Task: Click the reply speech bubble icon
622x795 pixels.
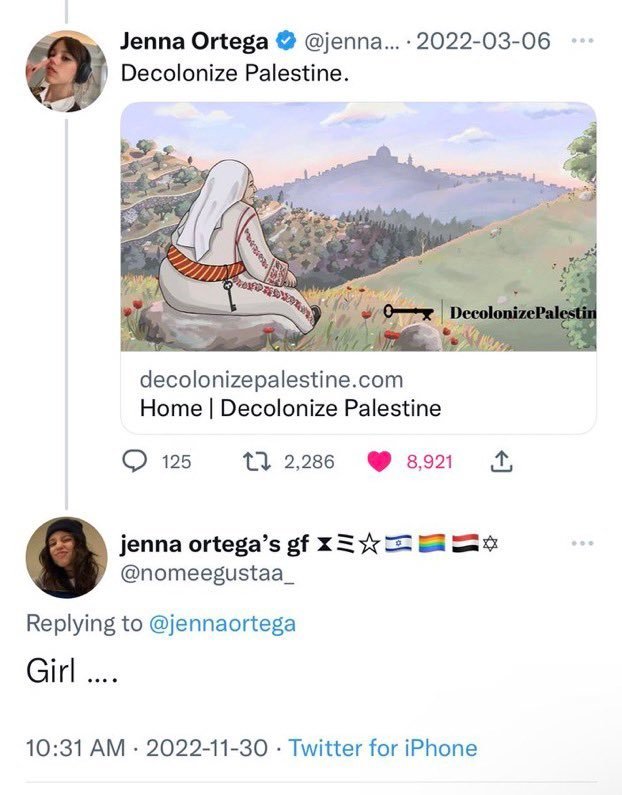Action: coord(135,461)
